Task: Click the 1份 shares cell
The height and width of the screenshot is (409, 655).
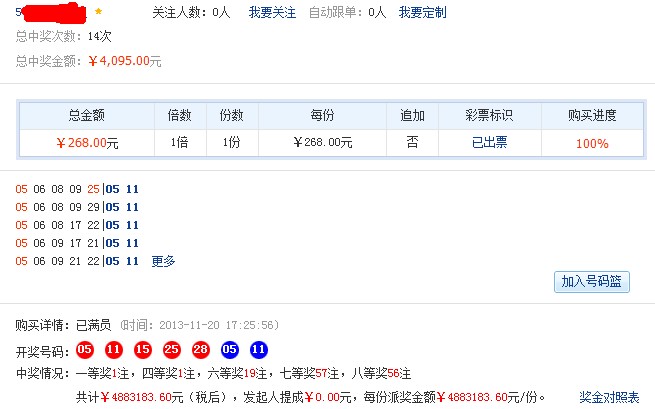Action: tap(231, 143)
